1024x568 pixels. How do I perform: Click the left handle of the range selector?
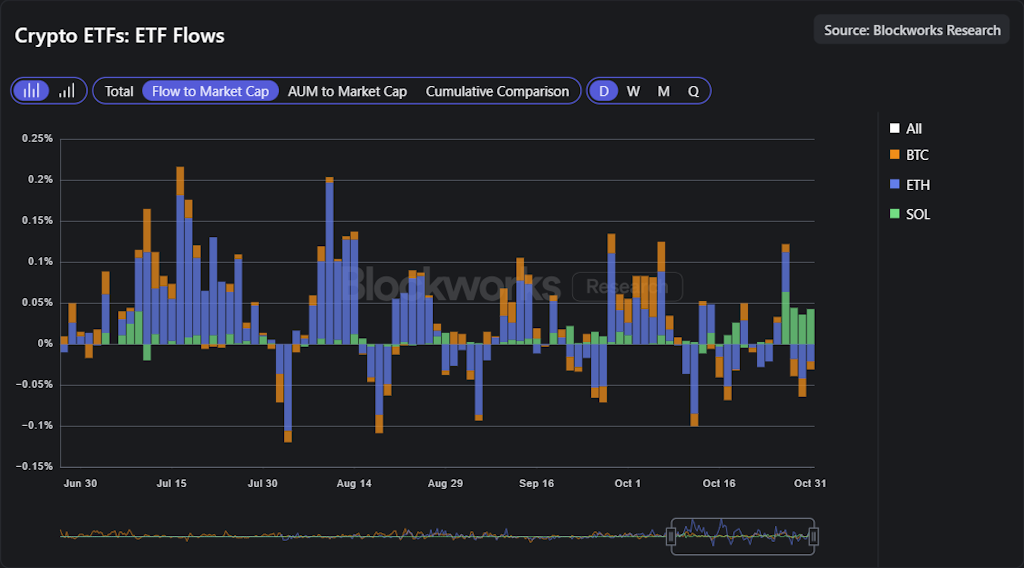pyautogui.click(x=671, y=537)
